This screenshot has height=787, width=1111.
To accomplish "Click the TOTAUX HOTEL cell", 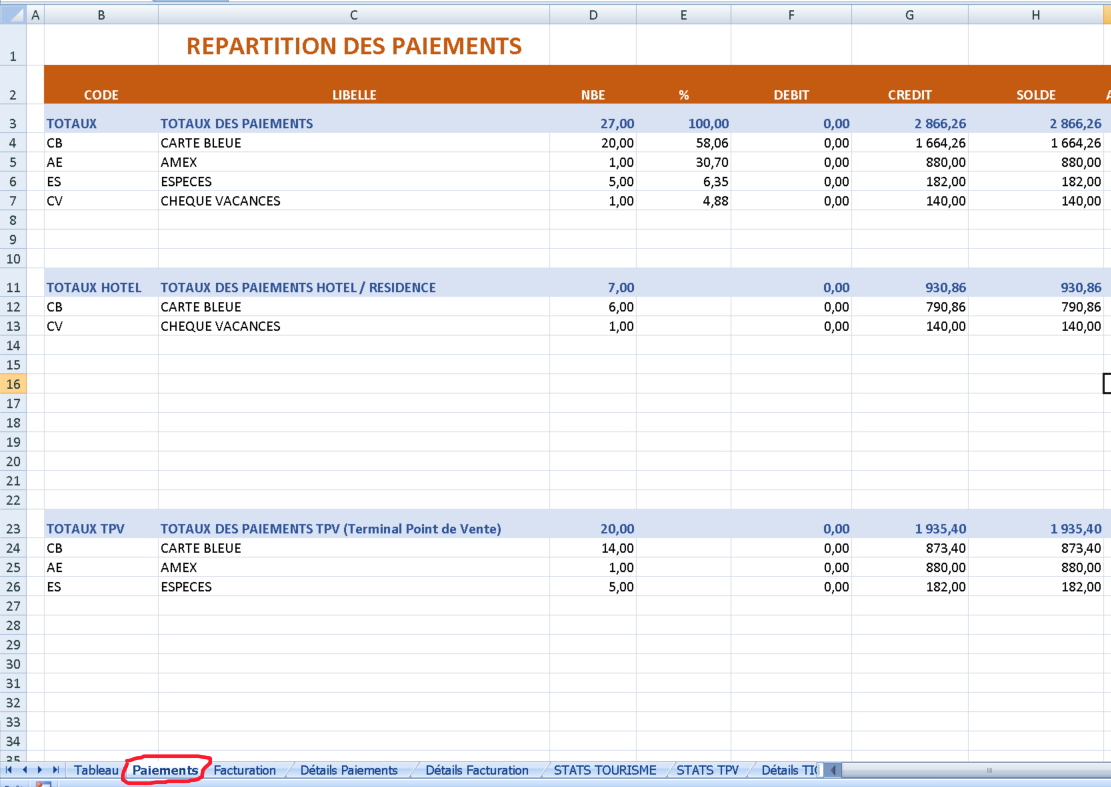I will 100,288.
